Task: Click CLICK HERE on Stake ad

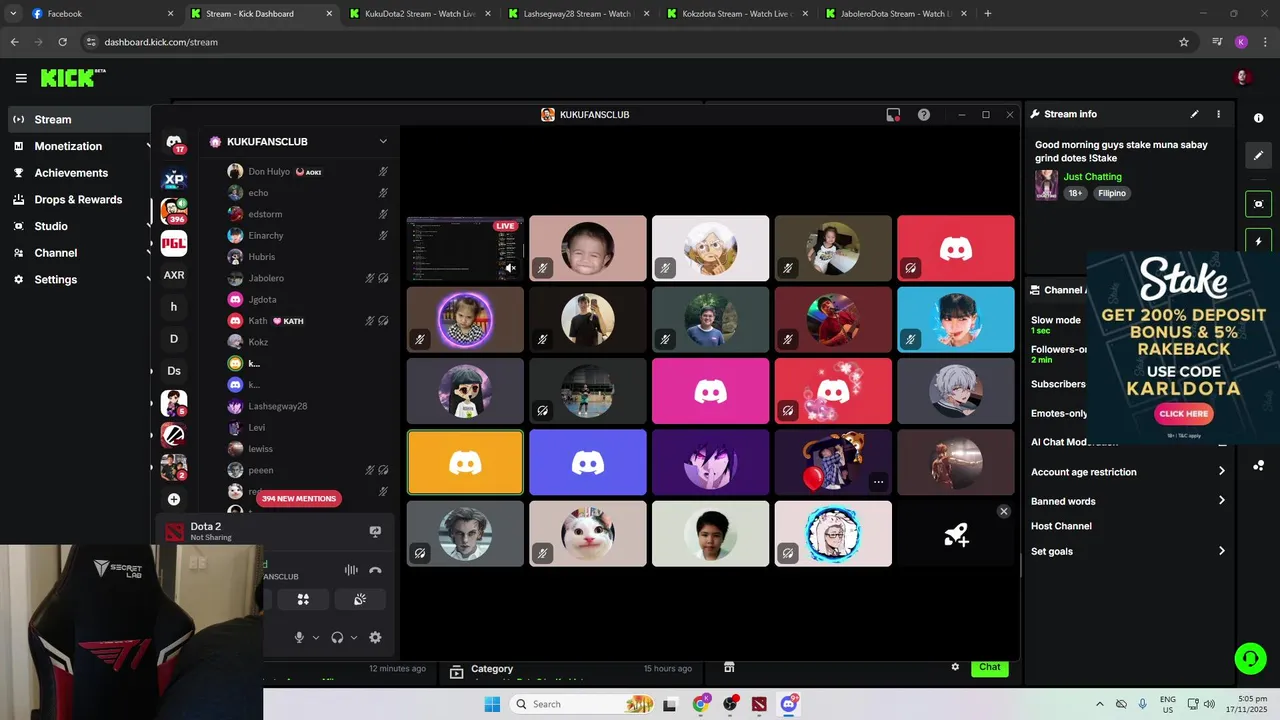Action: pos(1183,413)
